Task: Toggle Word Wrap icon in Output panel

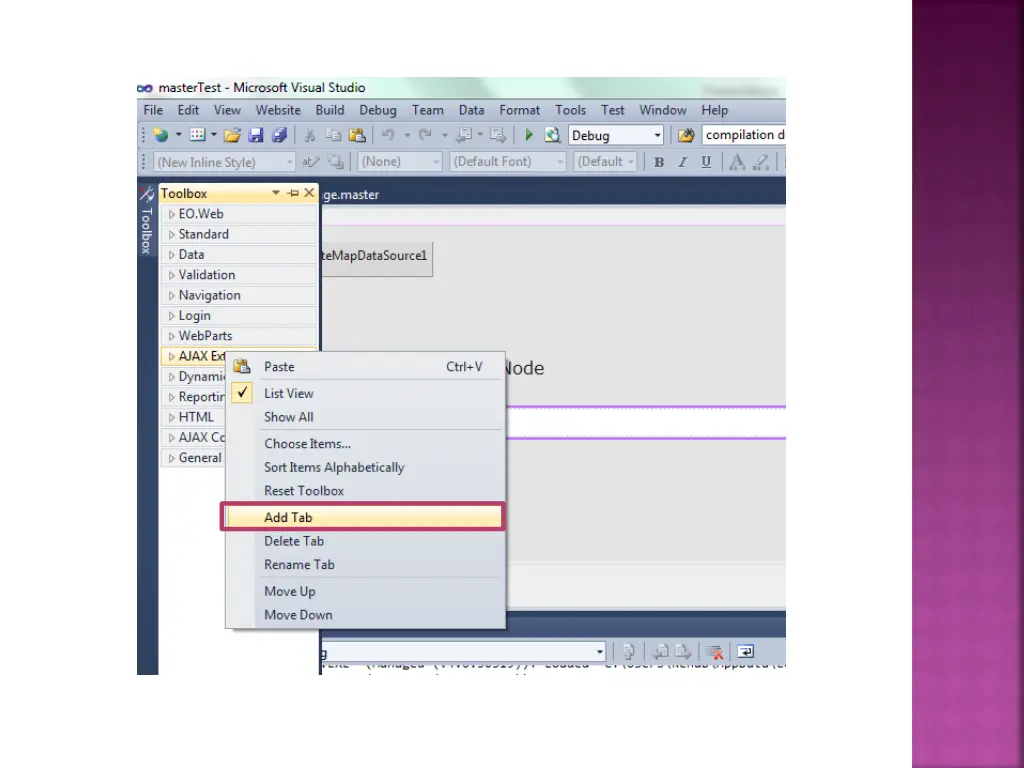Action: click(x=745, y=651)
